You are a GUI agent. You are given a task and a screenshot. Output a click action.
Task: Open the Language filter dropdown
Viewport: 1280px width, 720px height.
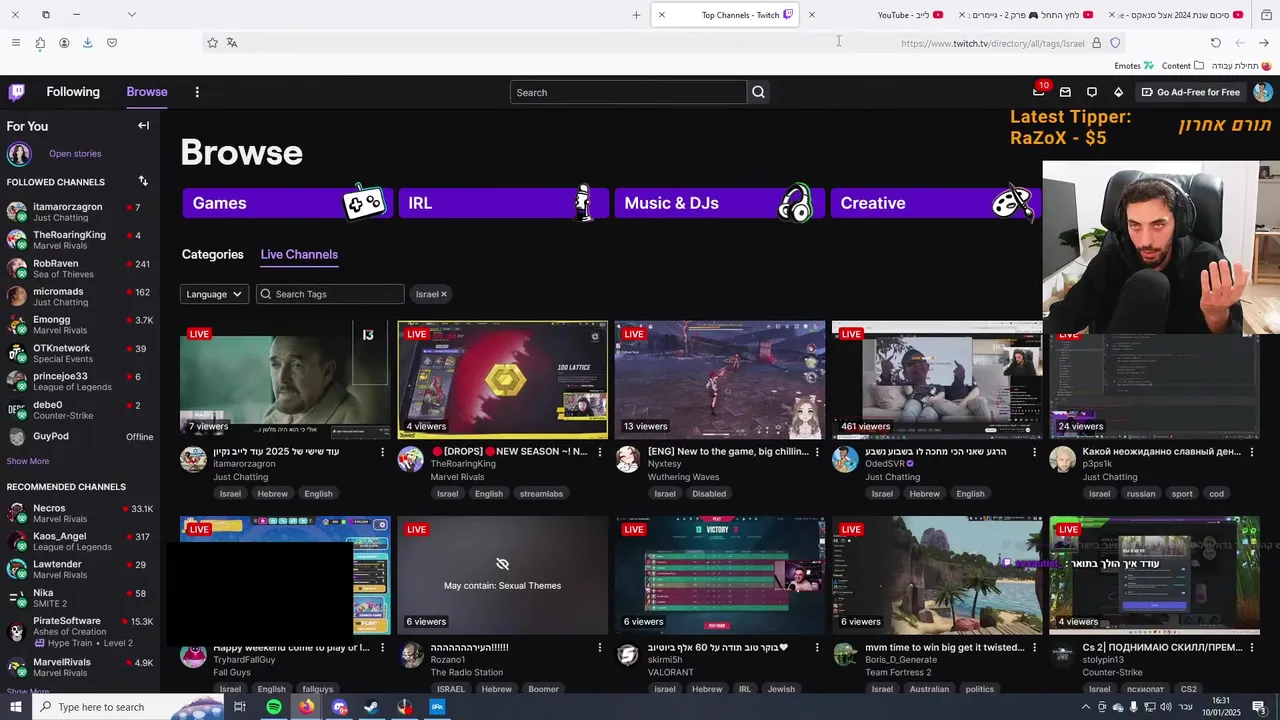tap(214, 294)
